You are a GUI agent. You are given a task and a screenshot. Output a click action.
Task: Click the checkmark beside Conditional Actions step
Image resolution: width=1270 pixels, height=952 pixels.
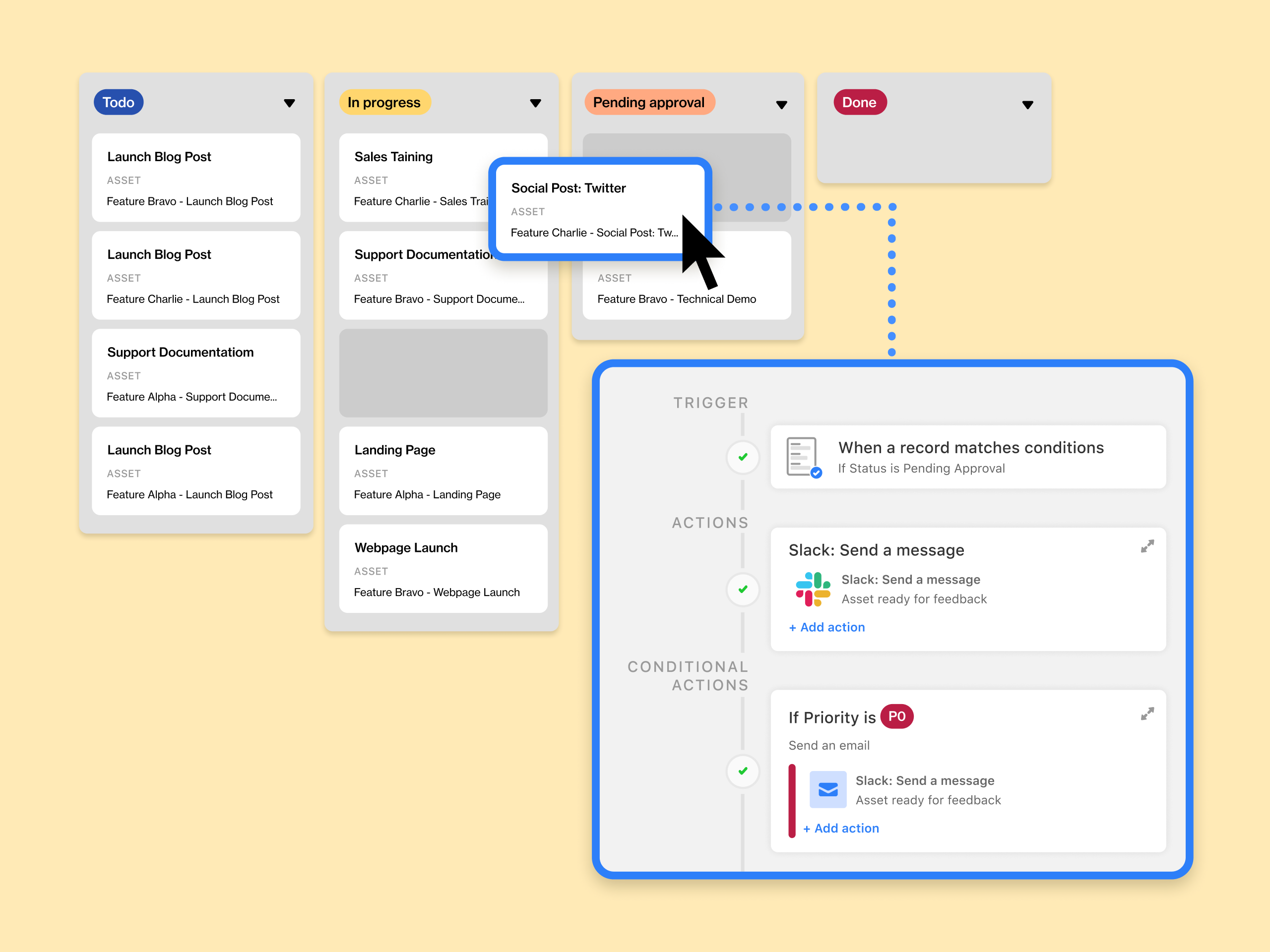tap(742, 771)
